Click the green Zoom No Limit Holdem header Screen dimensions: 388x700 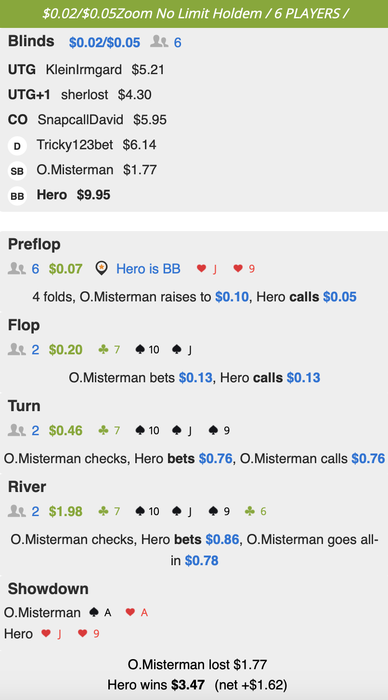point(194,14)
